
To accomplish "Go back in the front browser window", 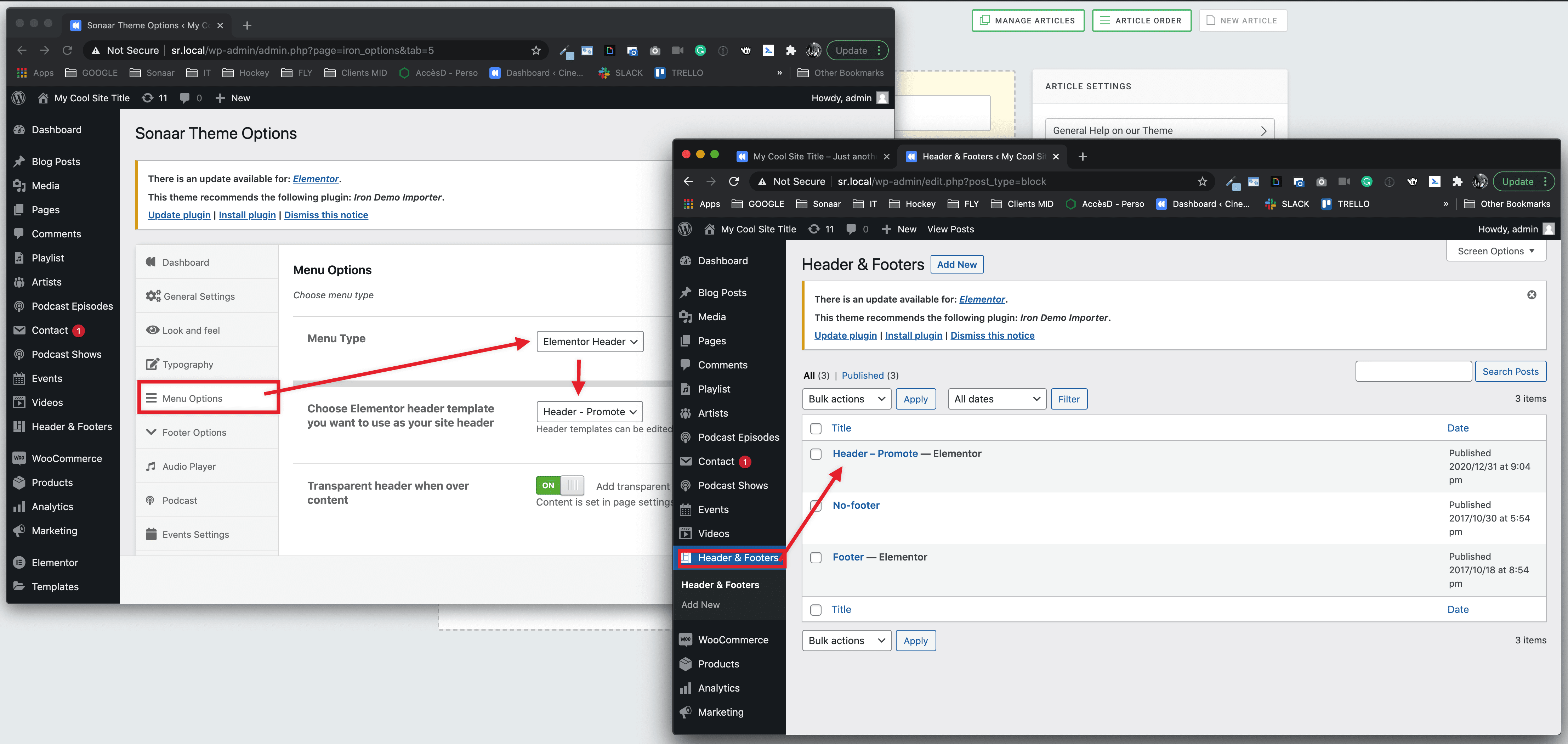I will click(688, 181).
